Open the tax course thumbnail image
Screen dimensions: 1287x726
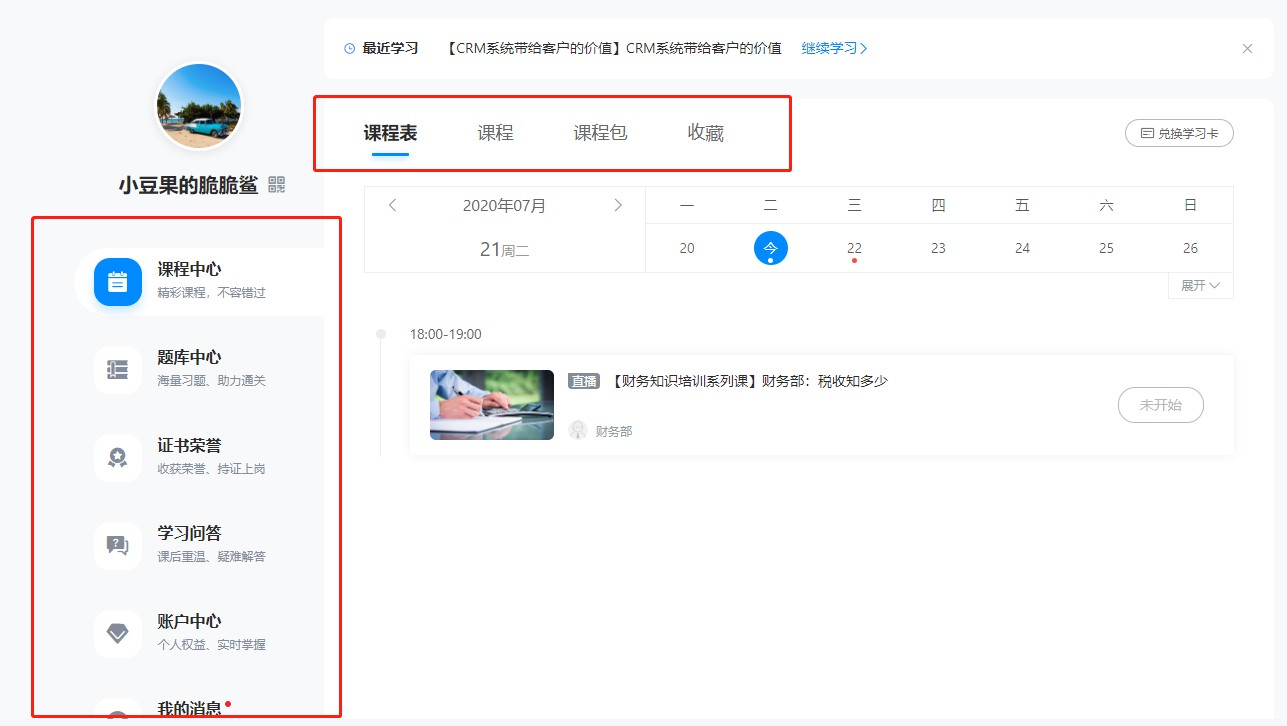click(492, 405)
